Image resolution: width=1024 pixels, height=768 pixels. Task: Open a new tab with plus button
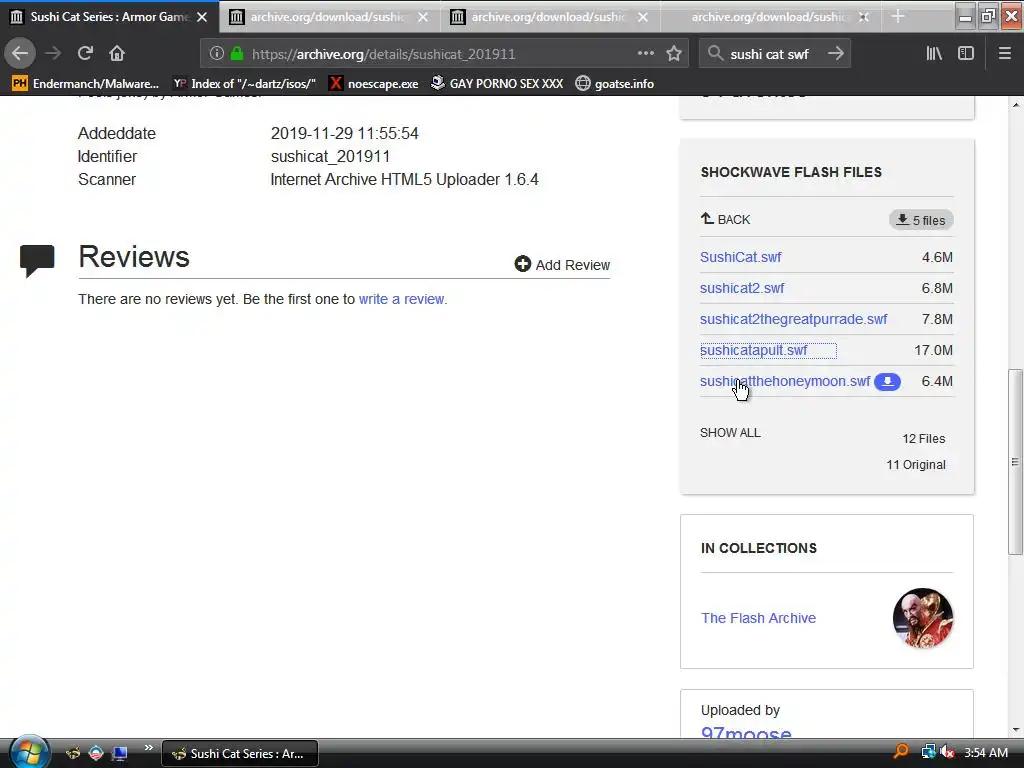point(898,16)
